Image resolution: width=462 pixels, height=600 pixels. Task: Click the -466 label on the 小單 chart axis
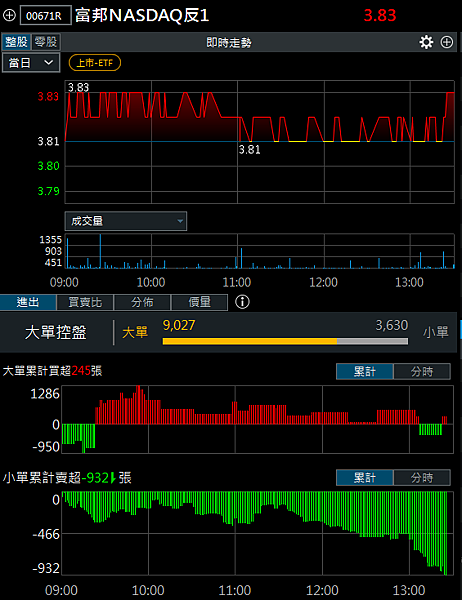click(46, 534)
